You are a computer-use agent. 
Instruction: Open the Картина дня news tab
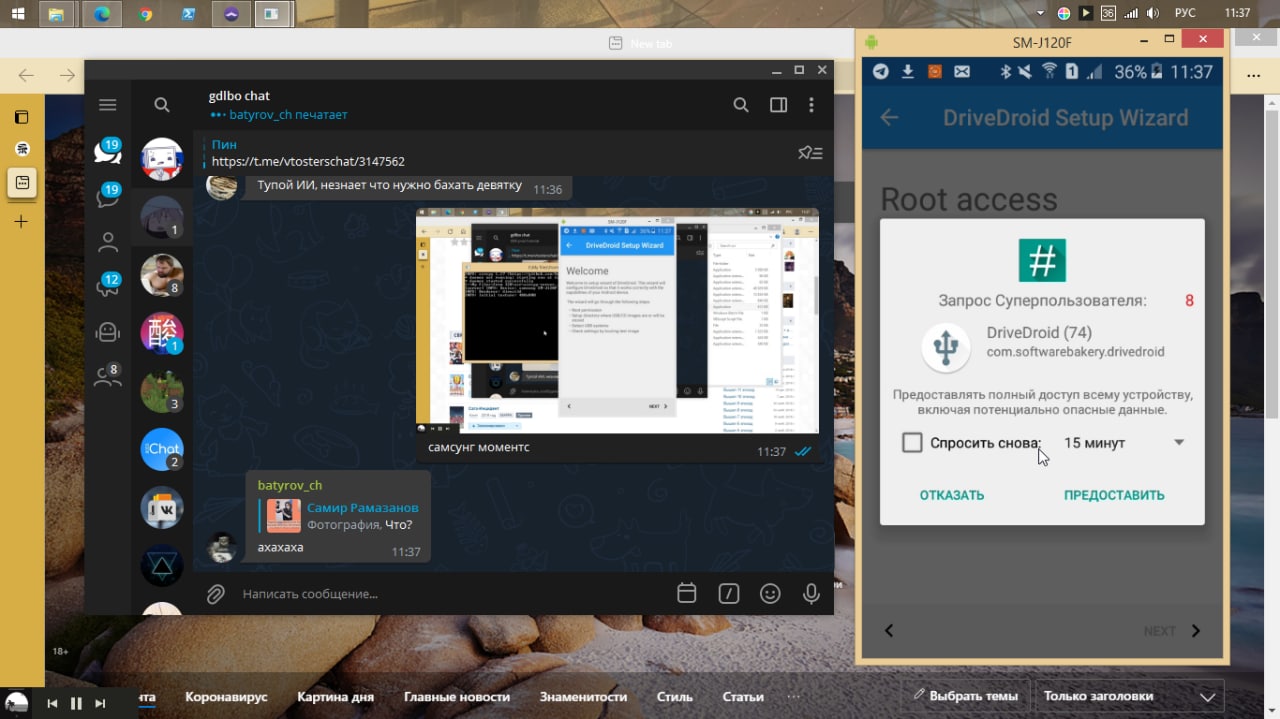pos(335,697)
